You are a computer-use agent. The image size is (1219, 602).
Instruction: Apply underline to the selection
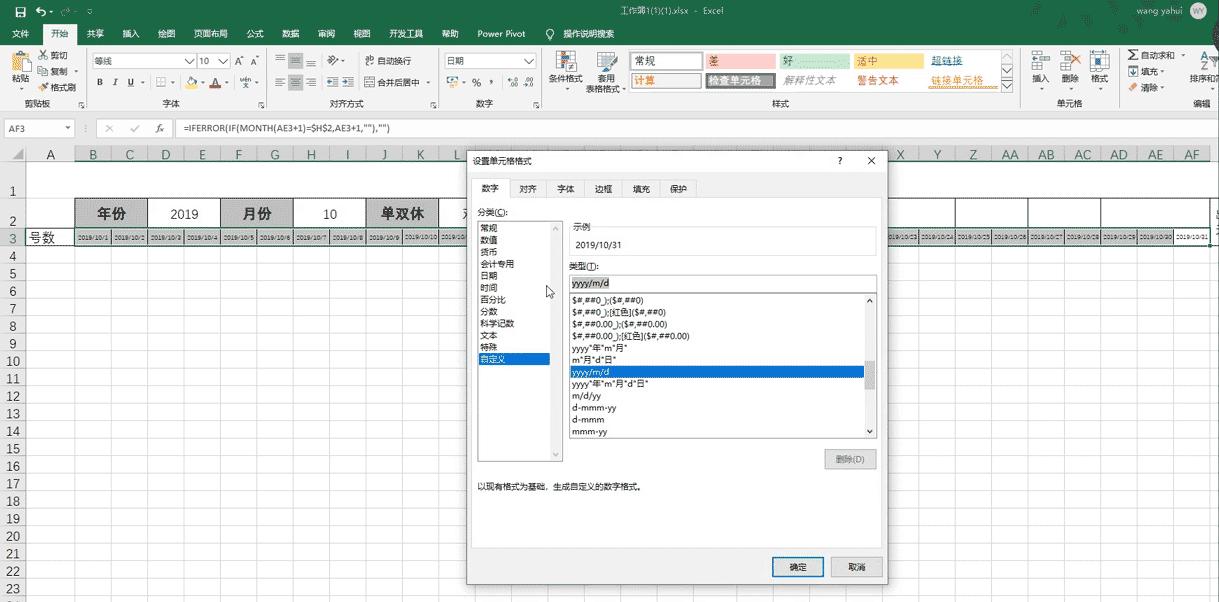pyautogui.click(x=131, y=82)
